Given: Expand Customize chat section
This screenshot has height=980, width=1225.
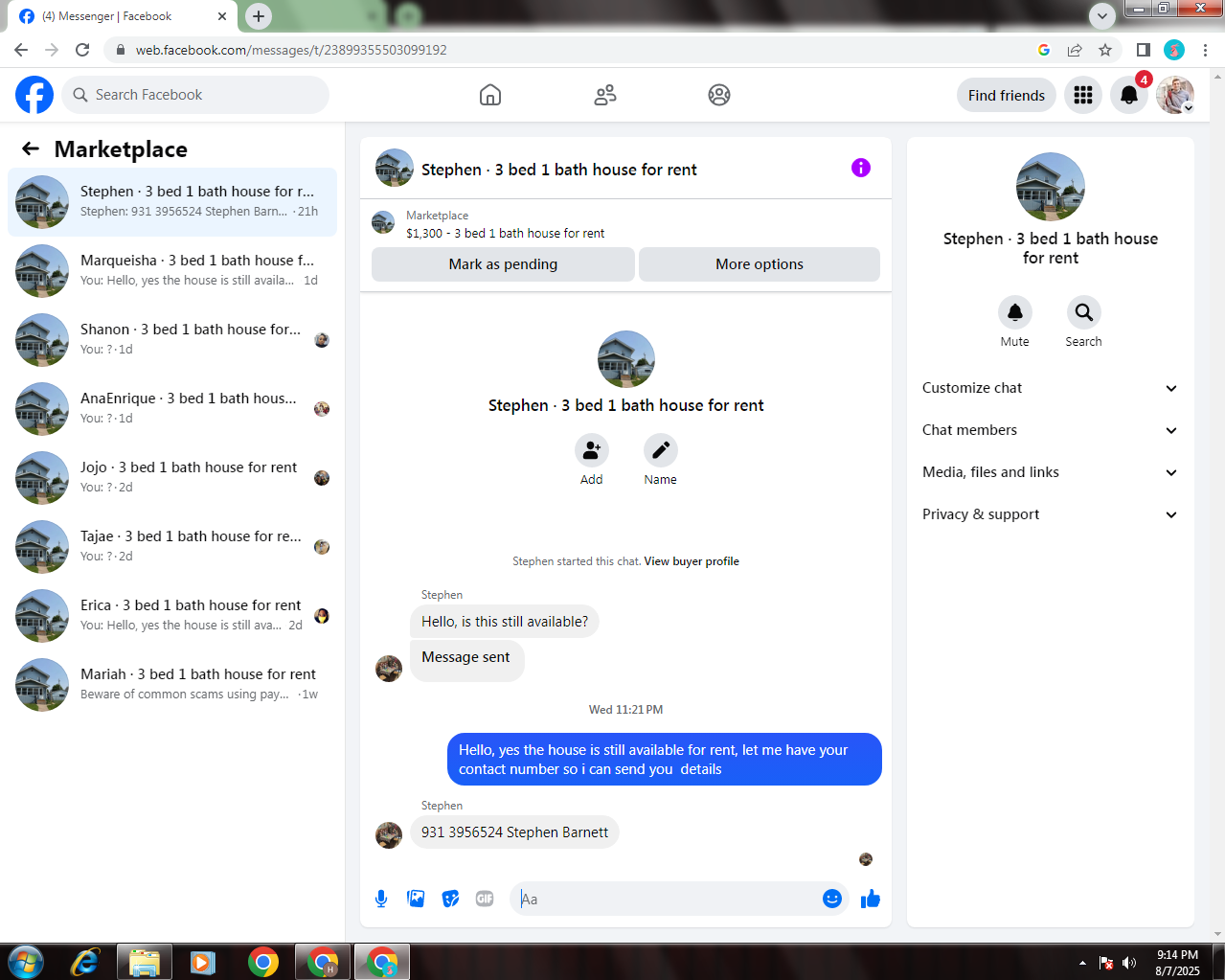Looking at the screenshot, I should coord(1051,388).
